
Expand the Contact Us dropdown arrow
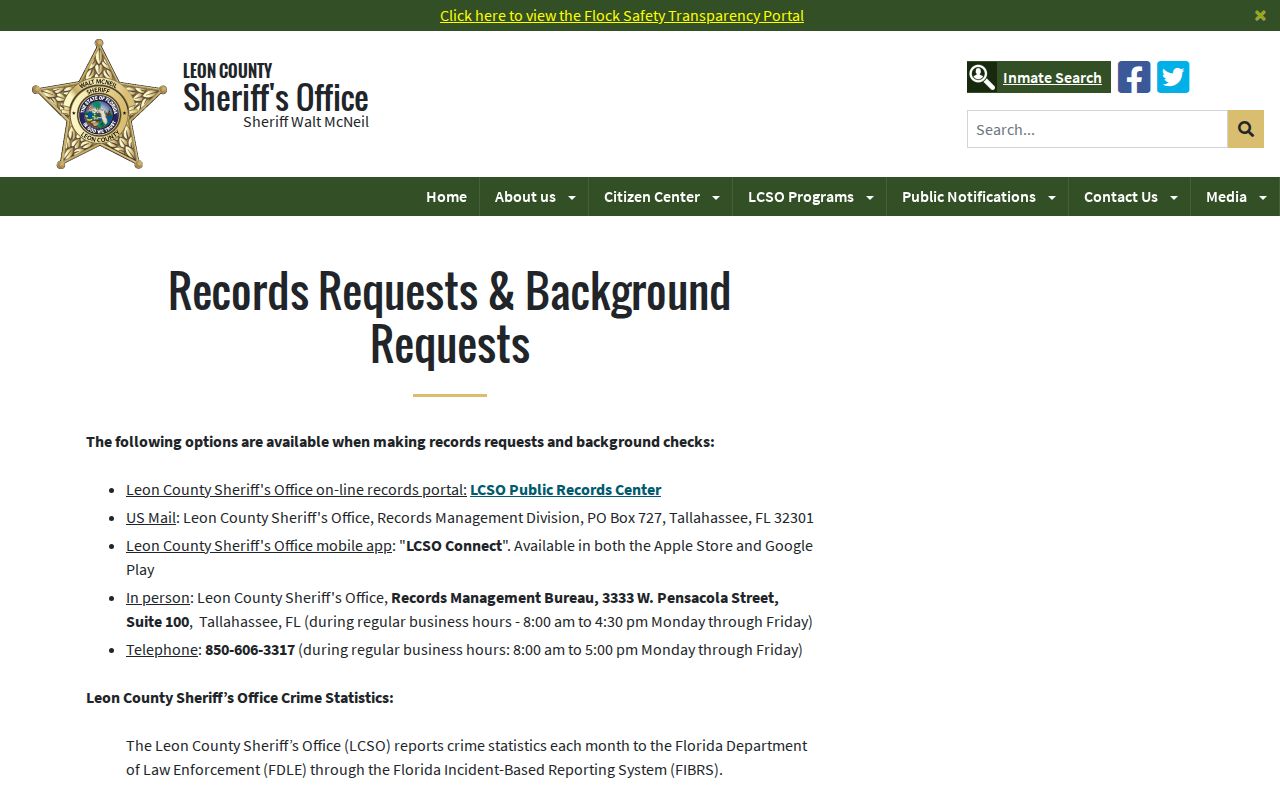pos(1174,198)
